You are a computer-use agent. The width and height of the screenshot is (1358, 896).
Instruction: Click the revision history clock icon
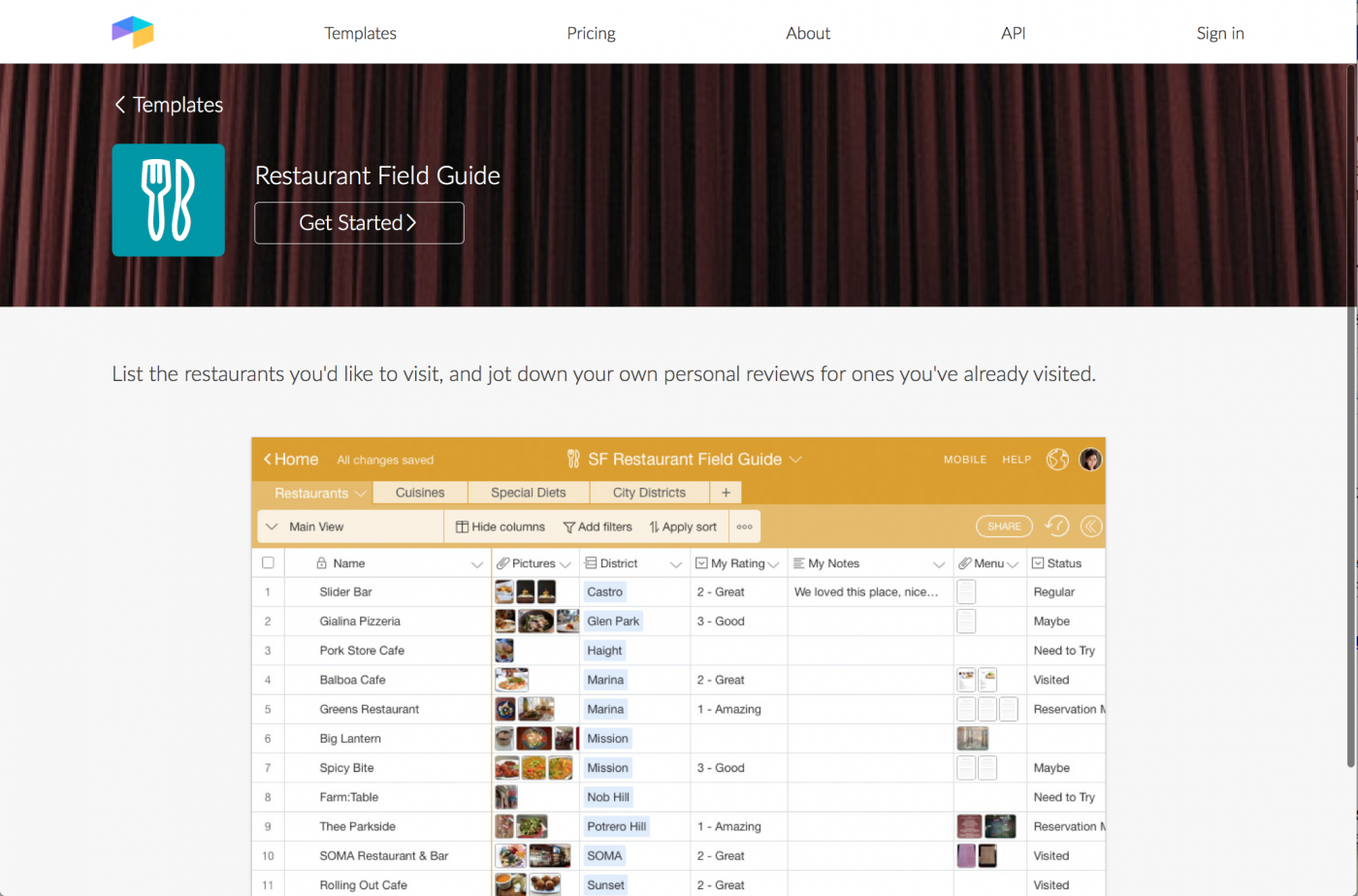point(1056,527)
